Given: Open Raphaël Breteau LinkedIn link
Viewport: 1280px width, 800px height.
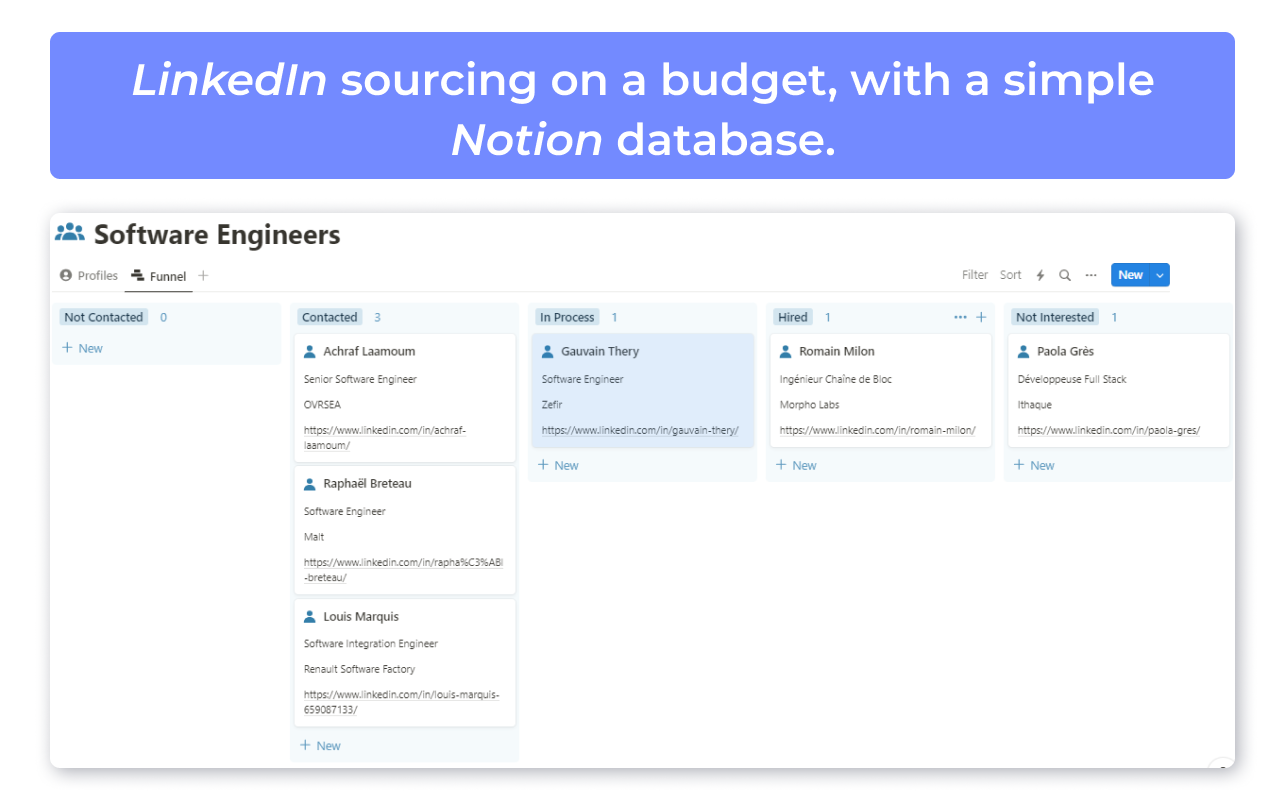Looking at the screenshot, I should [x=403, y=569].
